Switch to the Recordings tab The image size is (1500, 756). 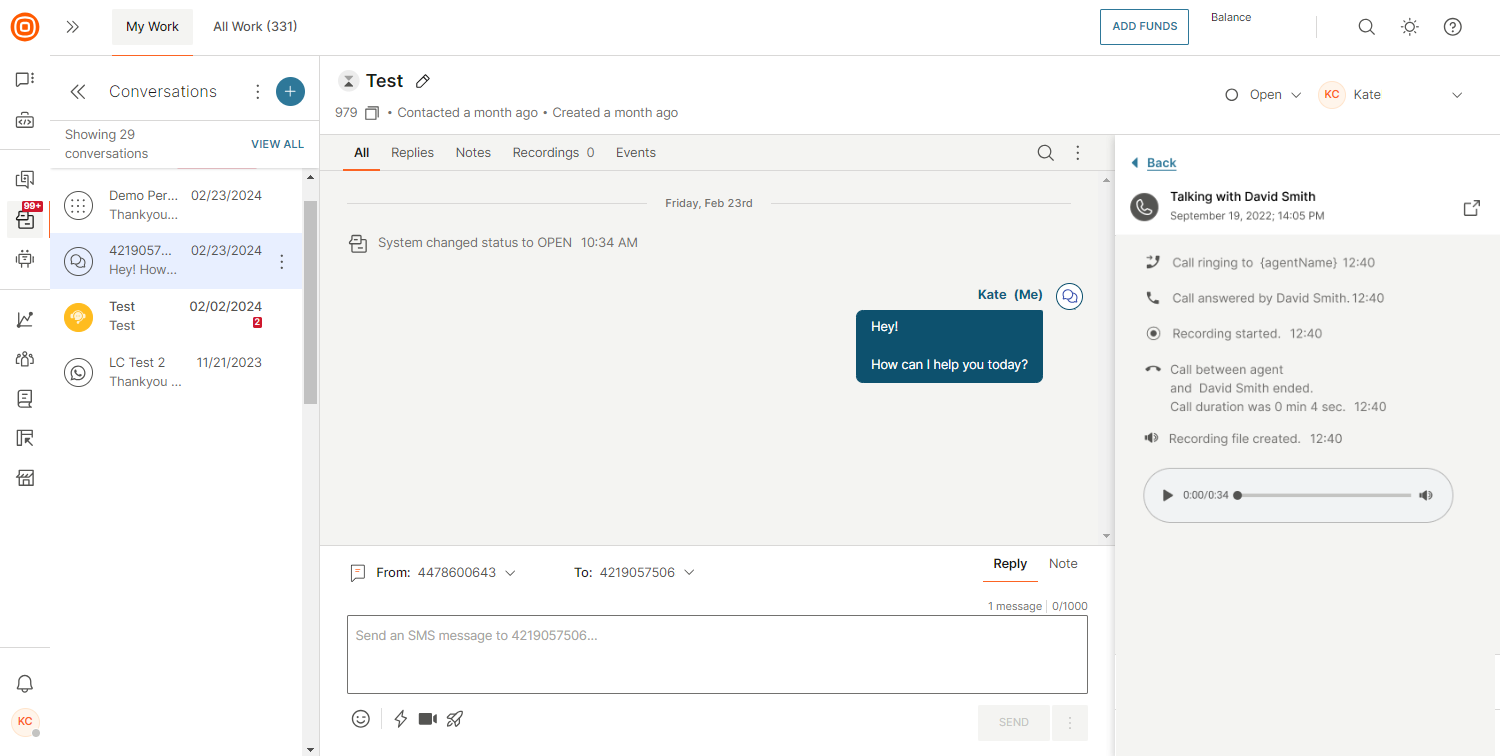pos(553,153)
